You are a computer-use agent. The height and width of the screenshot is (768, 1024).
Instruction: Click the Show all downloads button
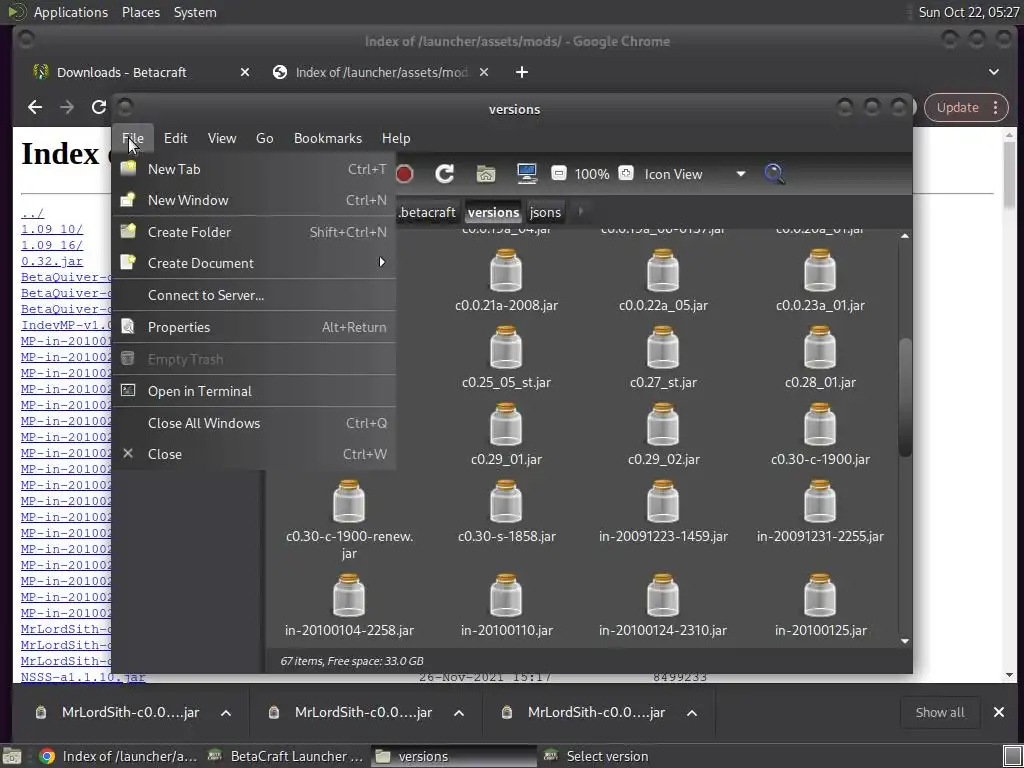pos(939,712)
